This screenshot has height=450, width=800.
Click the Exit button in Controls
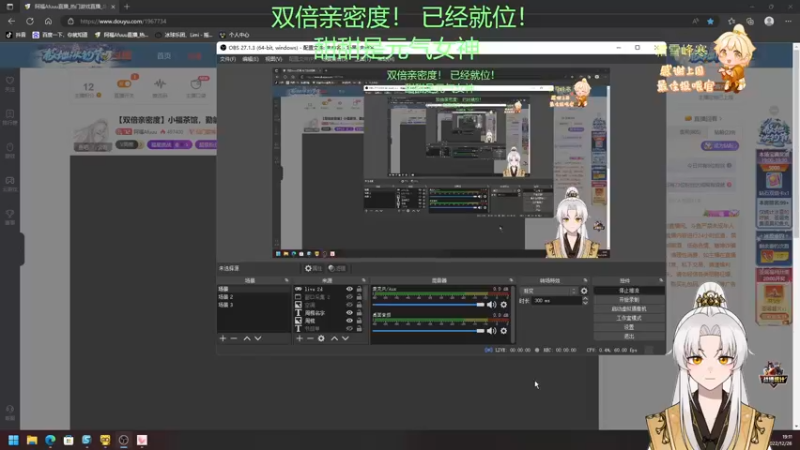coord(629,336)
